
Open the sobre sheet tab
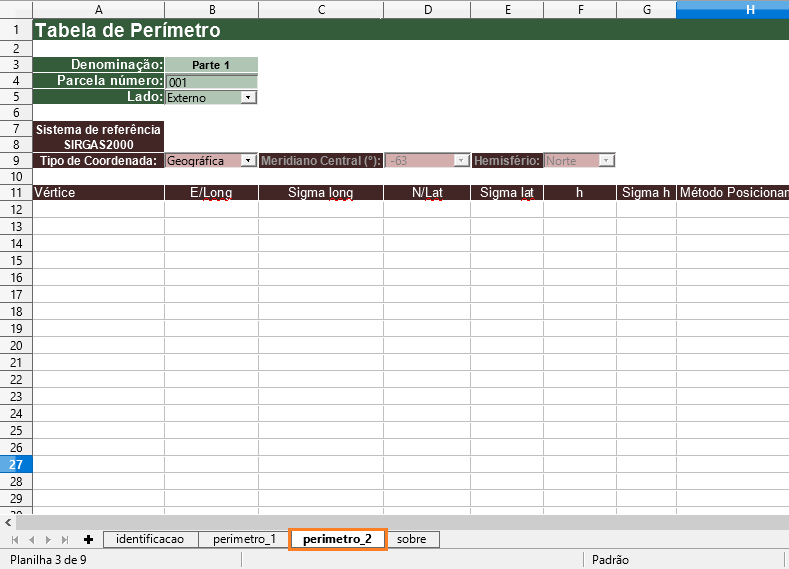411,539
